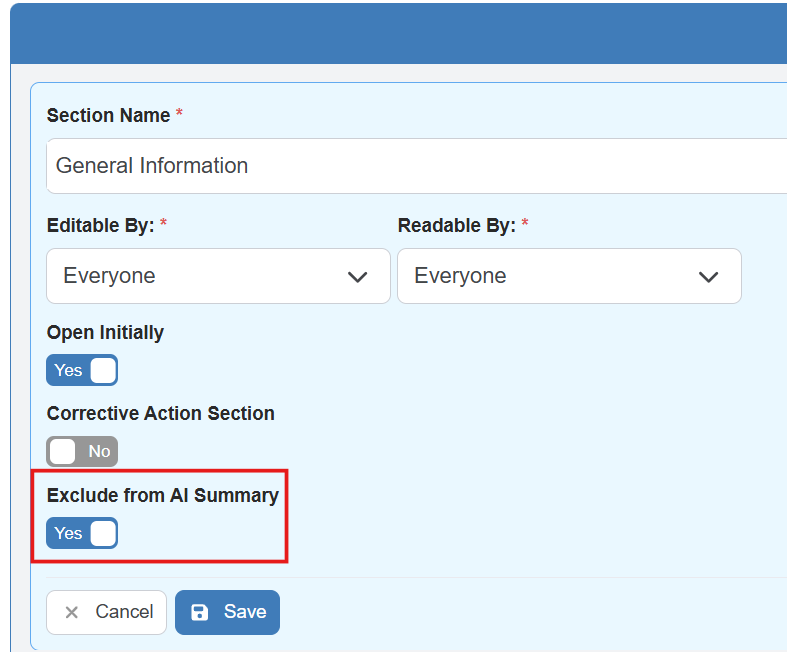Viewport: 787px width, 652px height.
Task: Click the Editable By label
Action: 100,226
